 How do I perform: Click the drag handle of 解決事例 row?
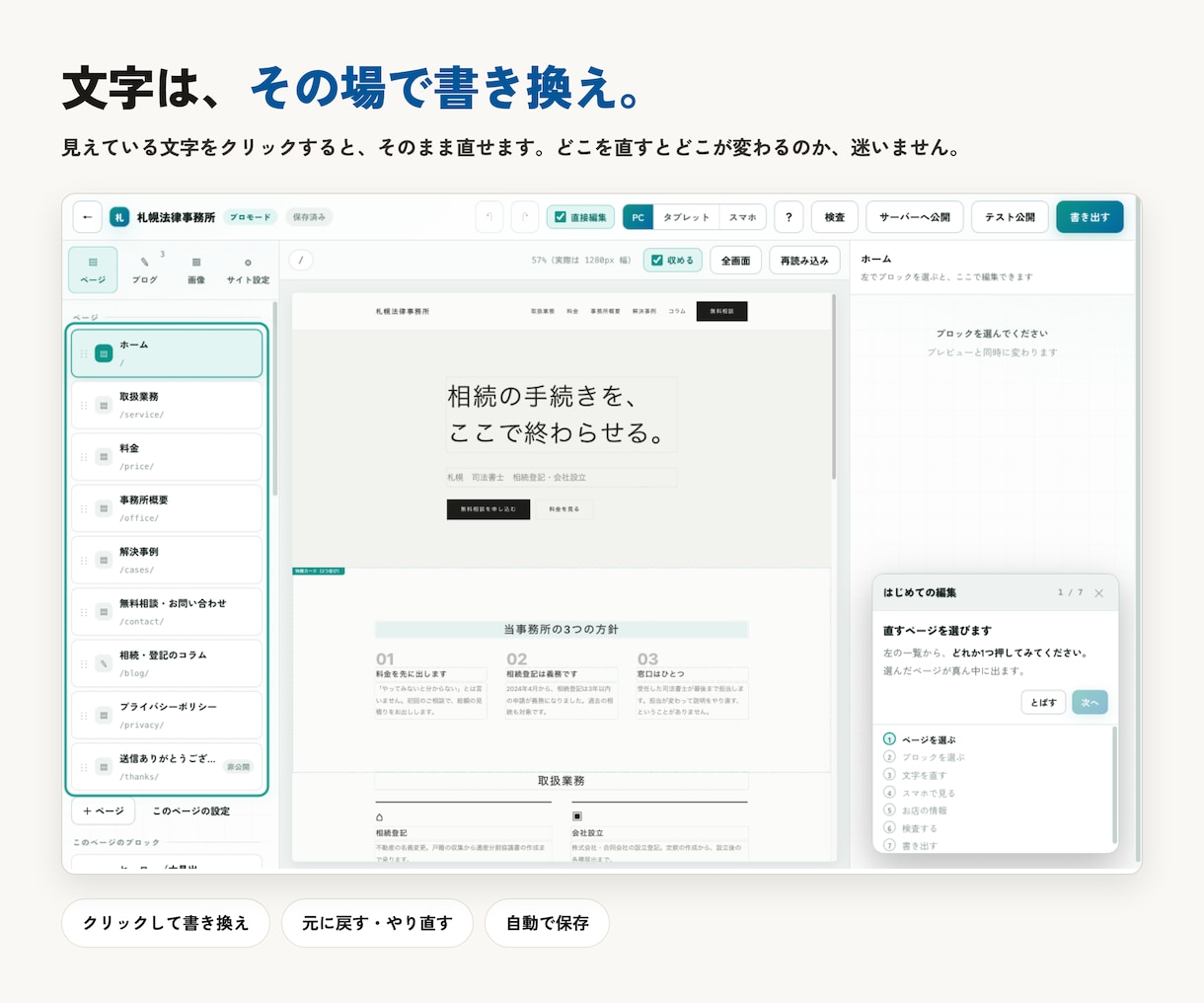click(x=83, y=561)
